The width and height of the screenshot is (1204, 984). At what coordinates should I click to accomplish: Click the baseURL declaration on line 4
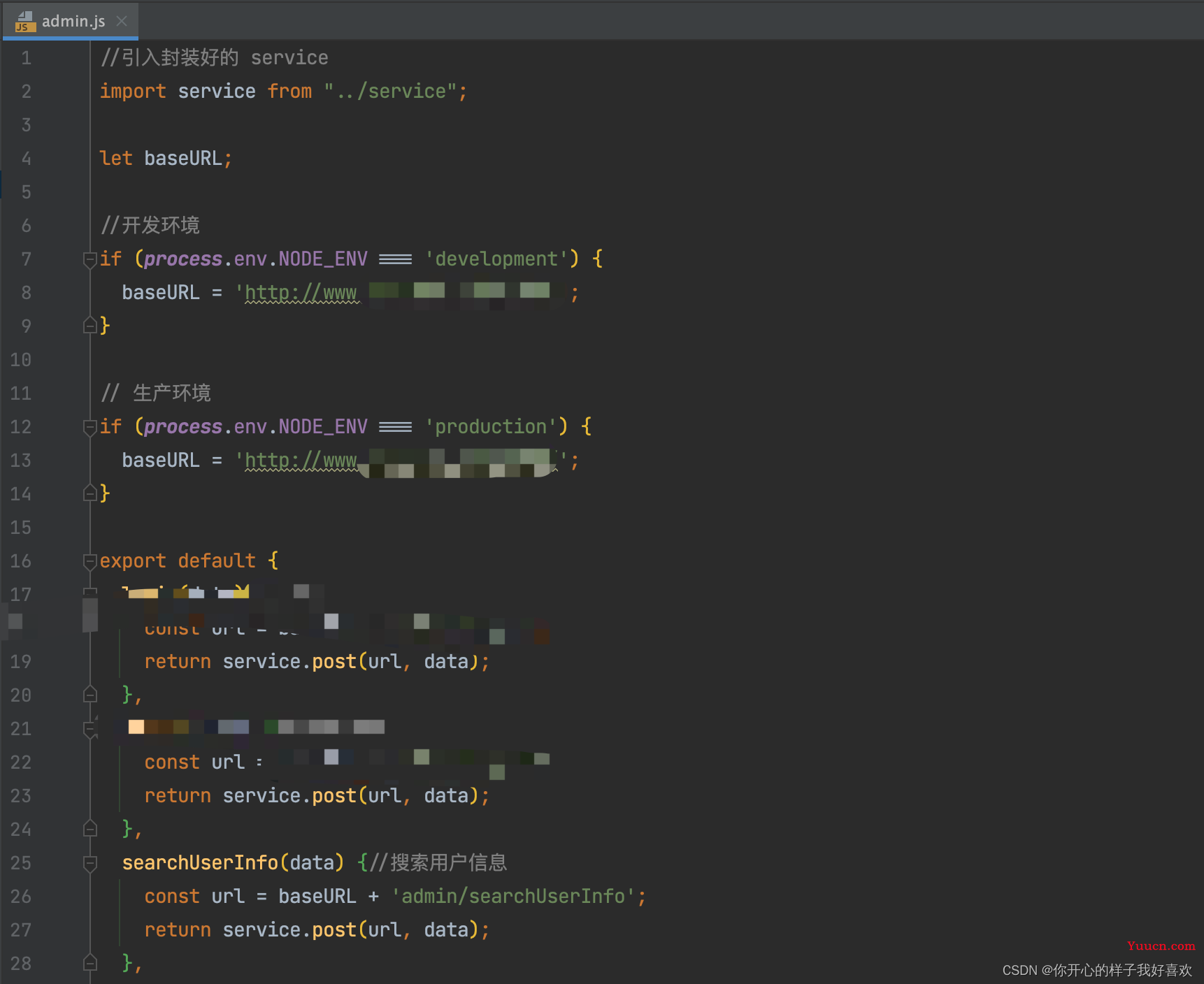tap(183, 159)
